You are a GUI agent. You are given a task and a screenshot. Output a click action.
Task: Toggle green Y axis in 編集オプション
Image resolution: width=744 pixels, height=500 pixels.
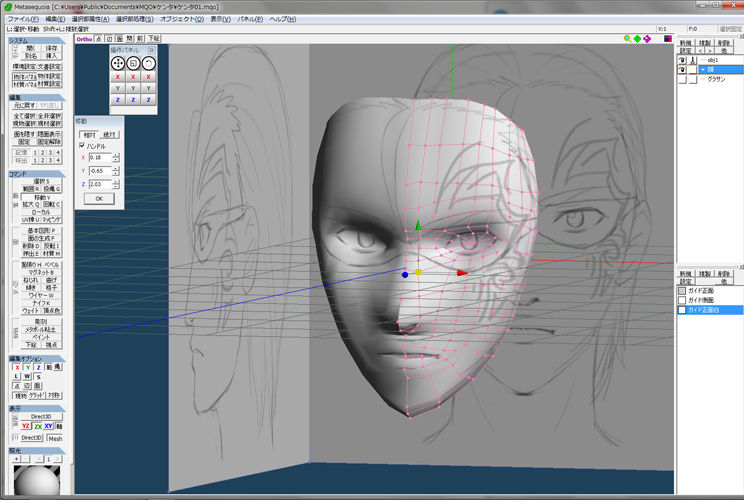pos(28,367)
